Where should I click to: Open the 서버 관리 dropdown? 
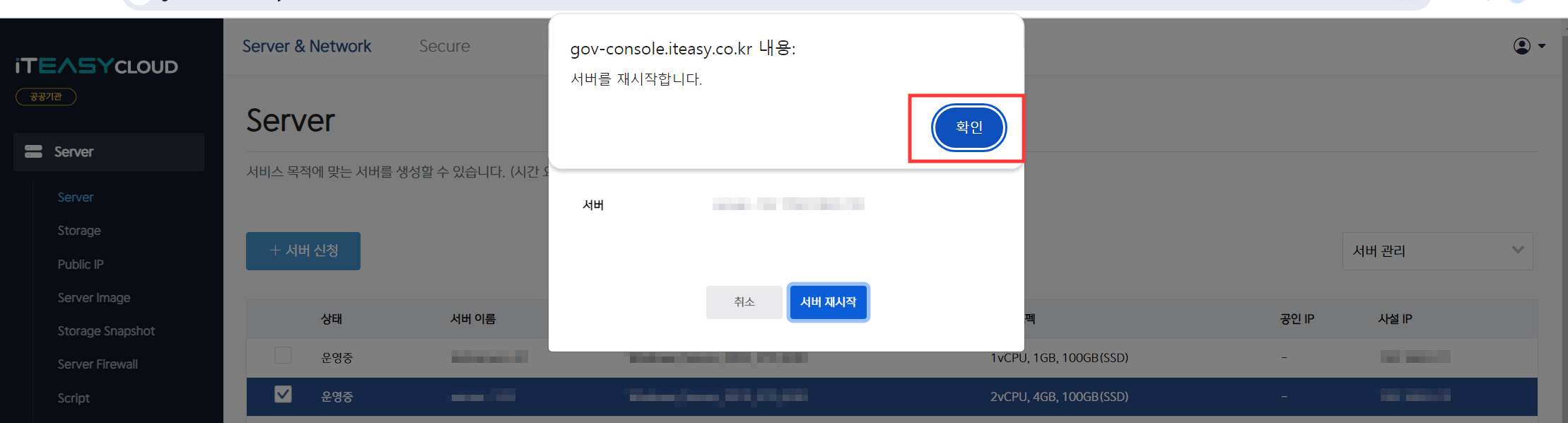click(1437, 250)
